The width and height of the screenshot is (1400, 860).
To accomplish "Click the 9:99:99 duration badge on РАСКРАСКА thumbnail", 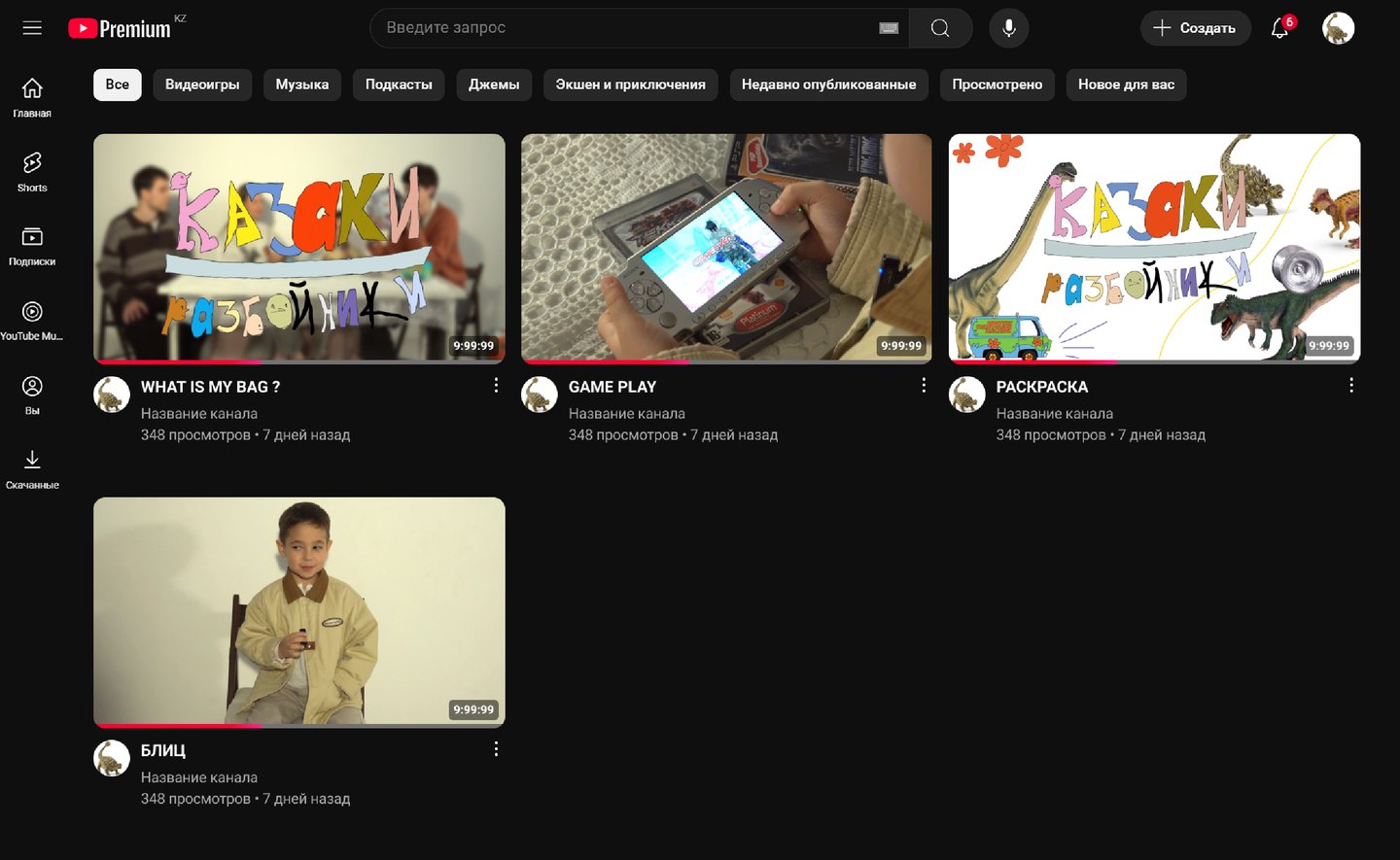I will point(1329,346).
